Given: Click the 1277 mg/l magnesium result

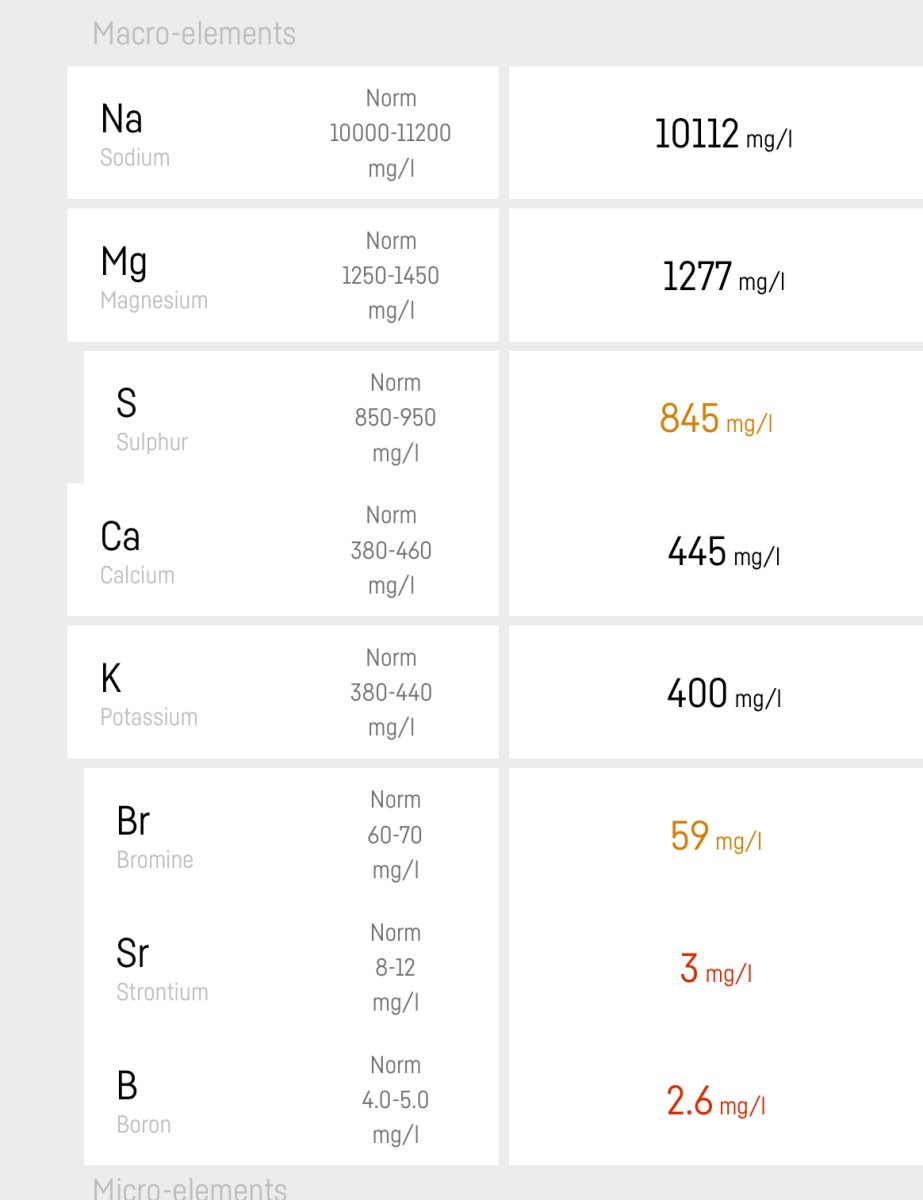Looking at the screenshot, I should [x=724, y=277].
